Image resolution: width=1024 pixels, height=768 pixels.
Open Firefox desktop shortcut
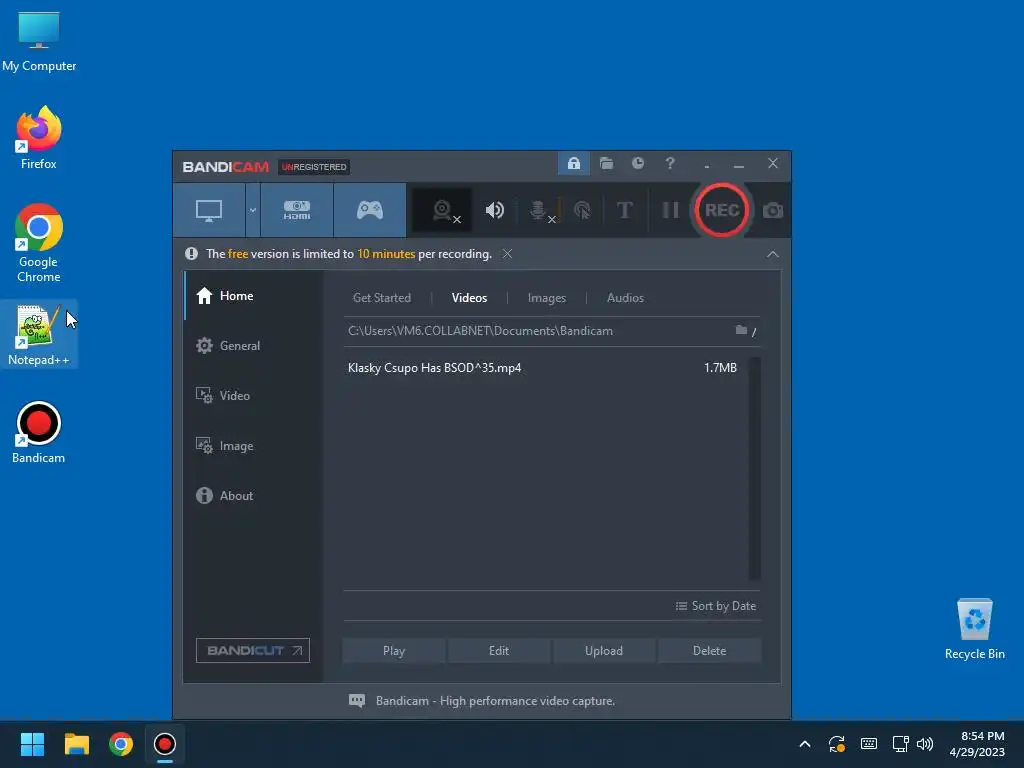(39, 138)
